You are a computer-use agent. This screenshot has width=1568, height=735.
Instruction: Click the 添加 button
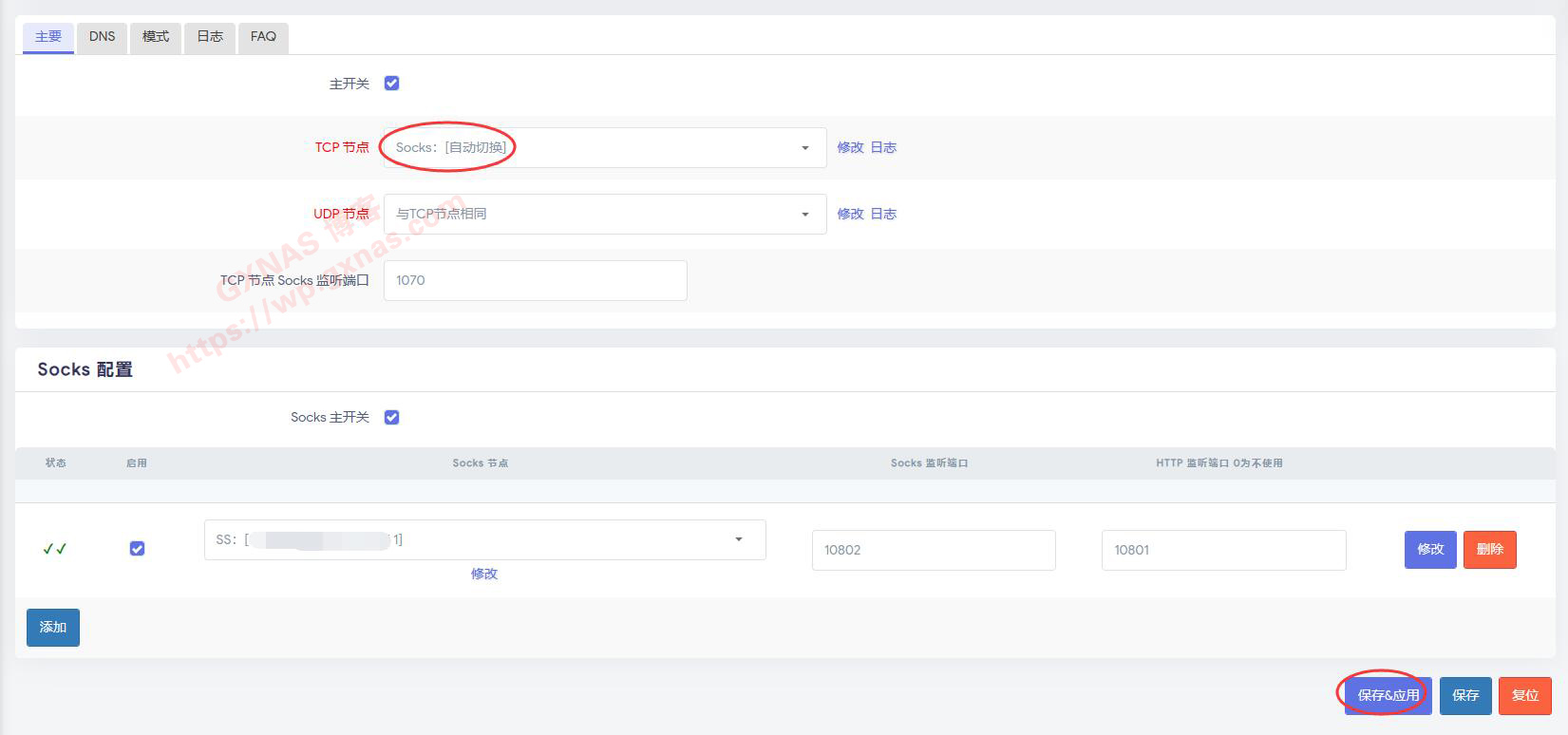click(53, 628)
